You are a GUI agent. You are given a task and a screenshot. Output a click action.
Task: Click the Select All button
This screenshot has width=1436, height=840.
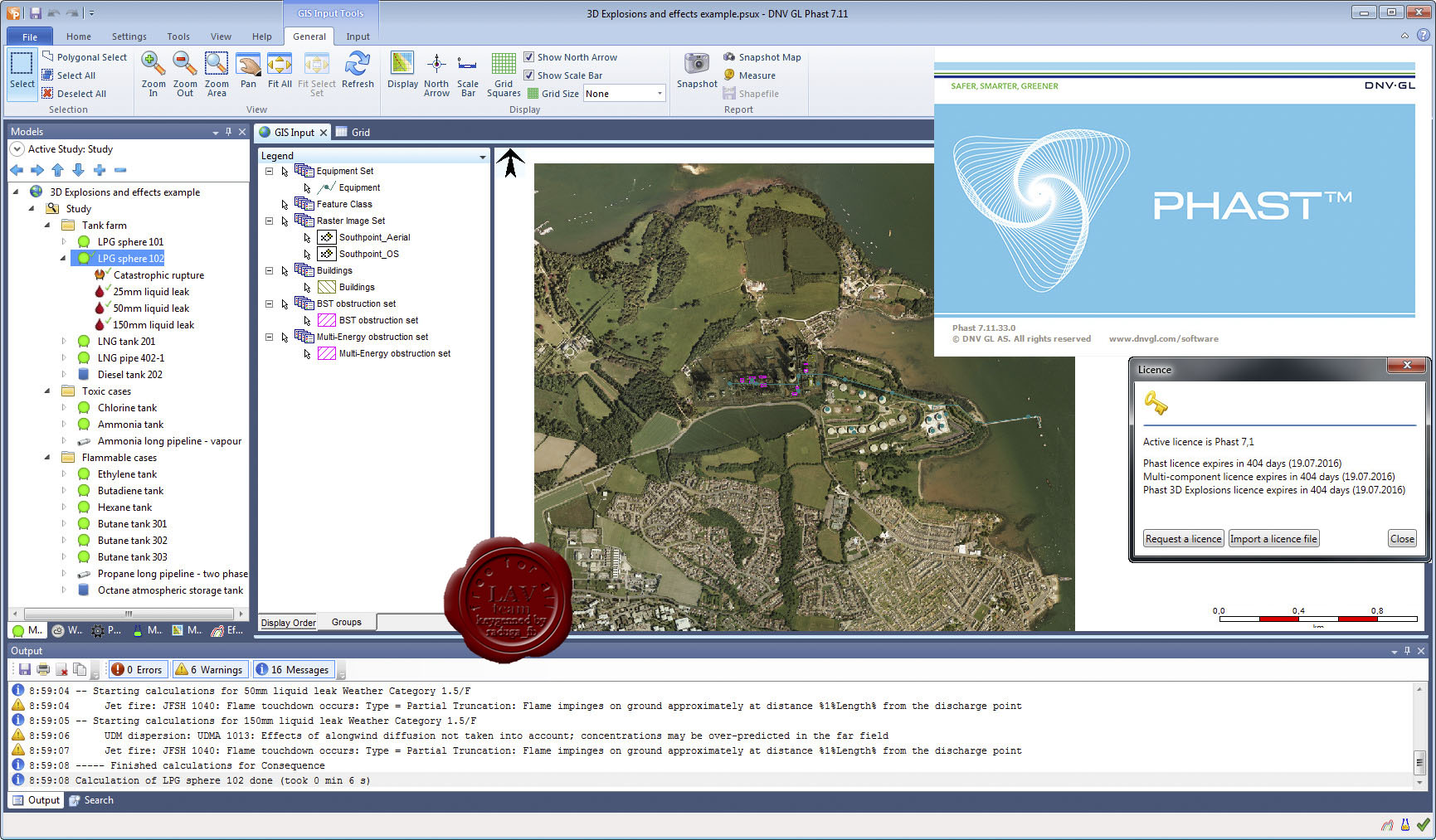tap(69, 75)
